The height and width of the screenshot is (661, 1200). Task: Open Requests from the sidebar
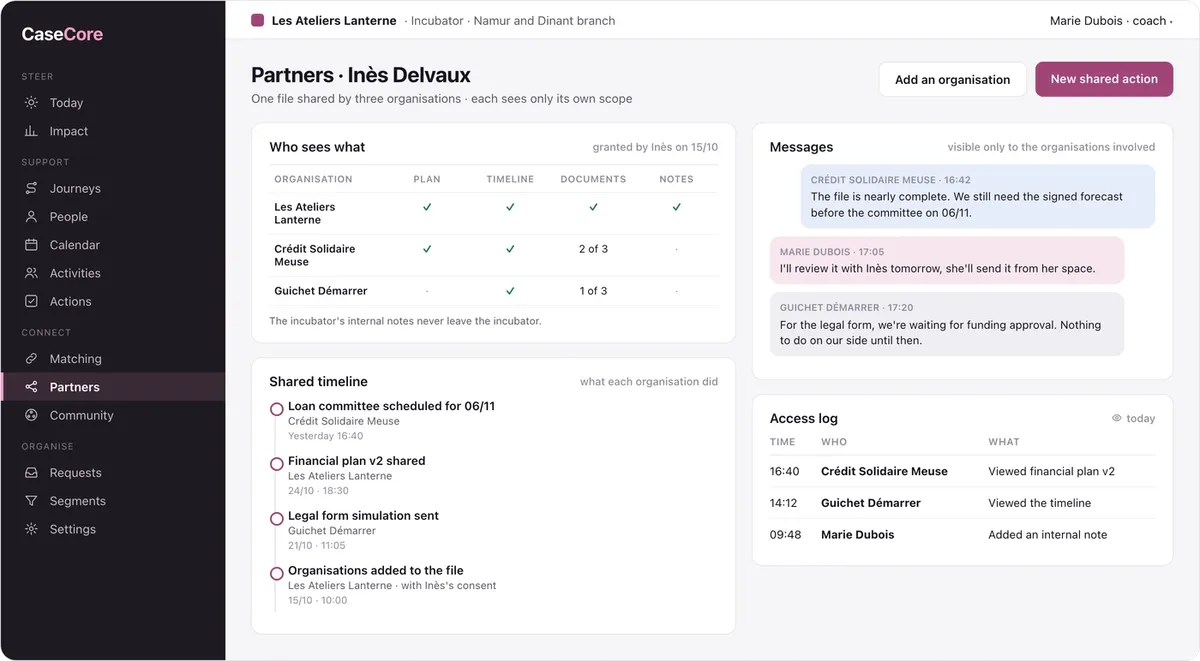[113, 473]
